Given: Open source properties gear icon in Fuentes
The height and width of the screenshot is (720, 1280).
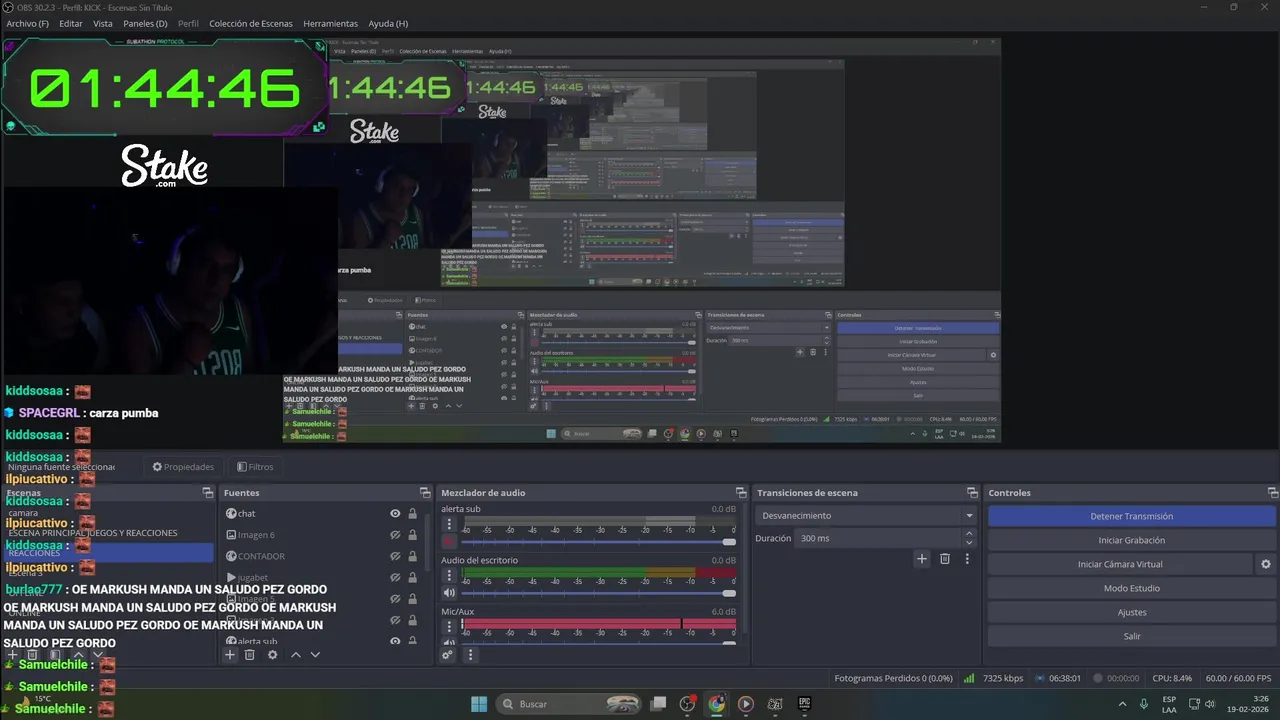Looking at the screenshot, I should coord(272,655).
